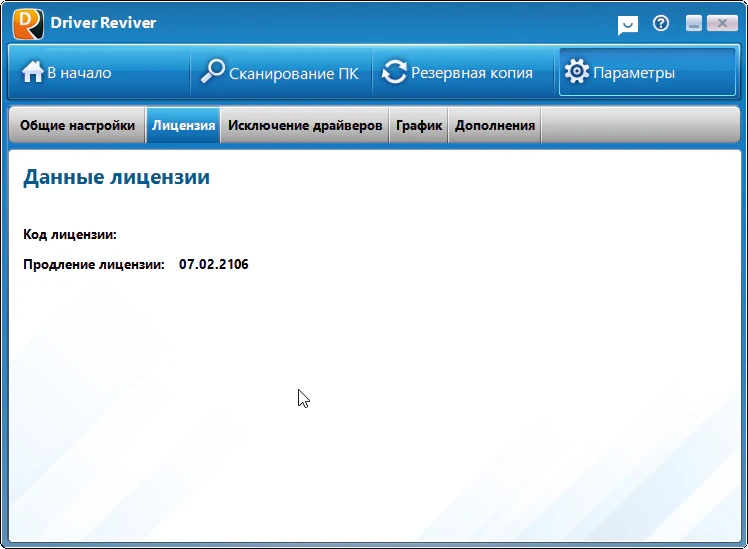Close the Driver Reviver window
The height and width of the screenshot is (549, 748).
[x=722, y=23]
